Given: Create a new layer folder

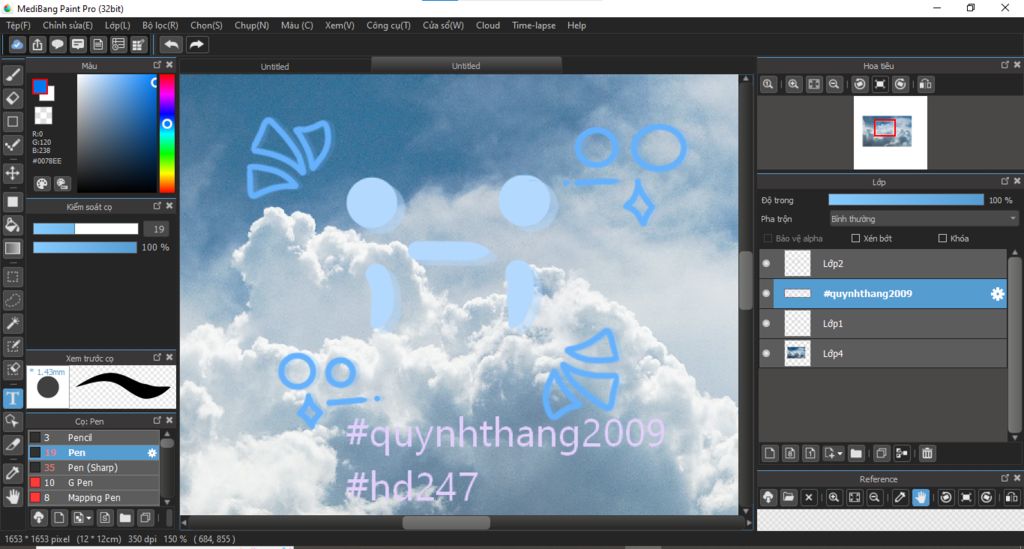Looking at the screenshot, I should click(x=856, y=453).
